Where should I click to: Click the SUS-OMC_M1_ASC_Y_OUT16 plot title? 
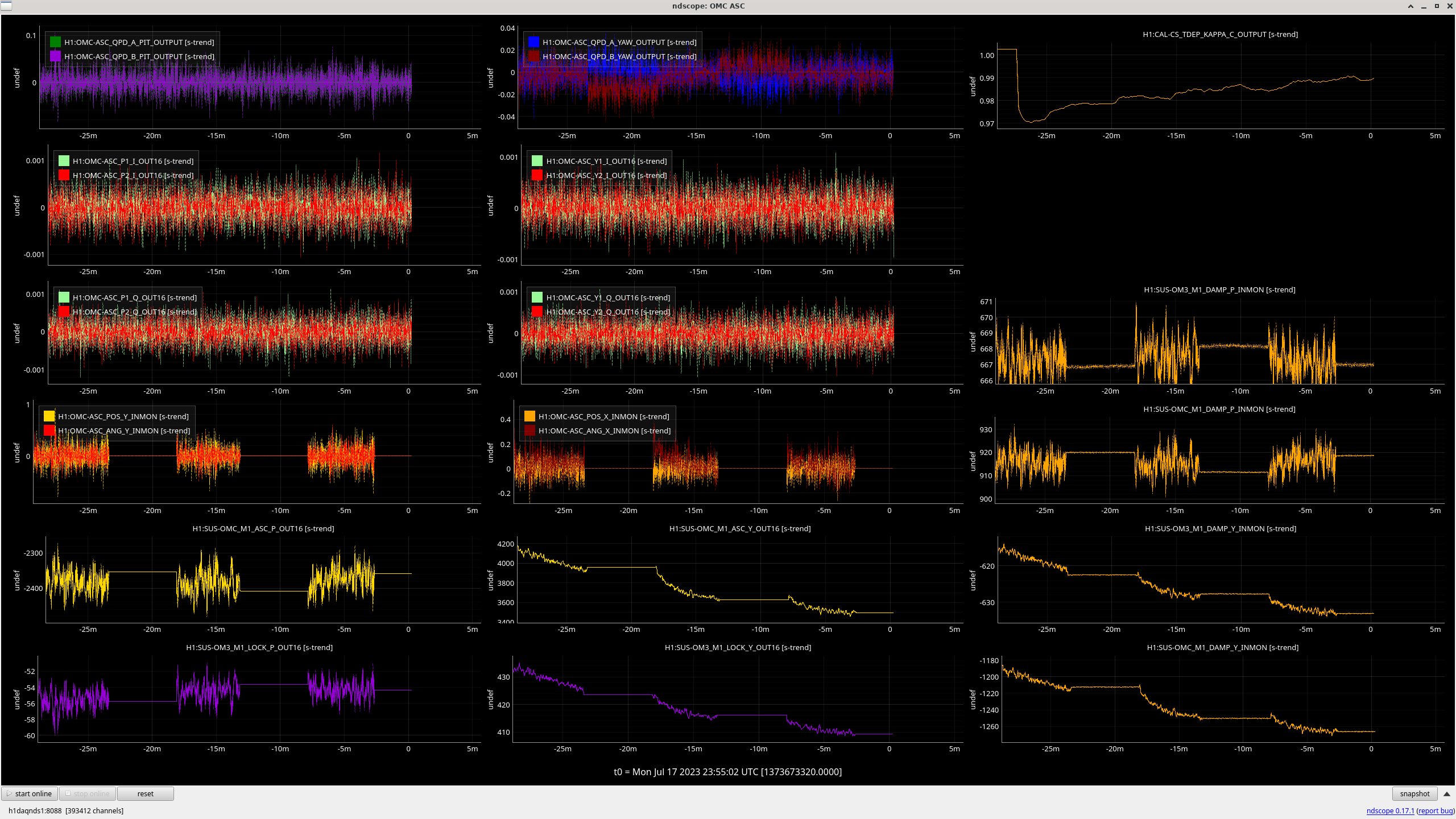[x=739, y=528]
